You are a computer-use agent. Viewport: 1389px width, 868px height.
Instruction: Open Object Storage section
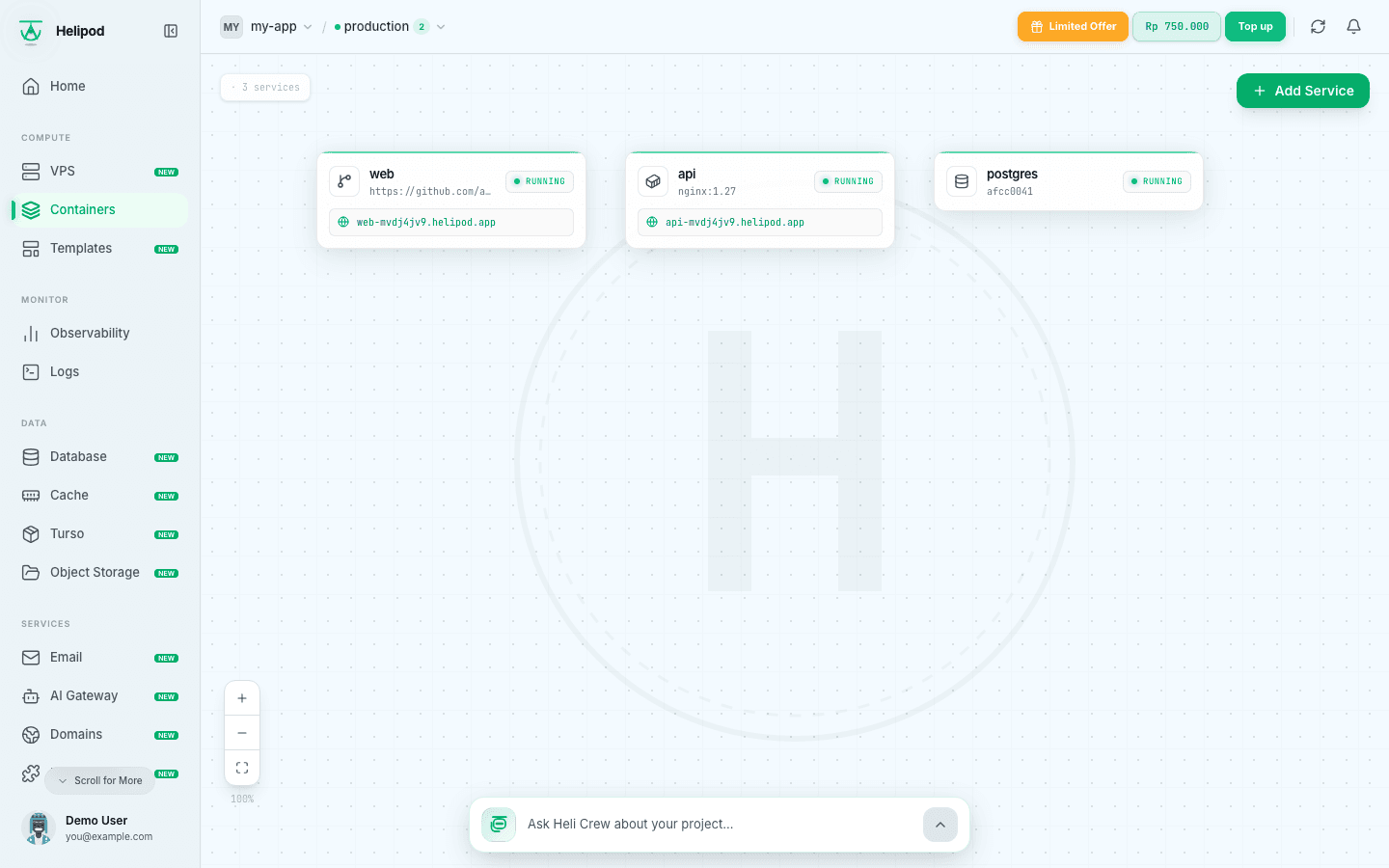tap(100, 572)
